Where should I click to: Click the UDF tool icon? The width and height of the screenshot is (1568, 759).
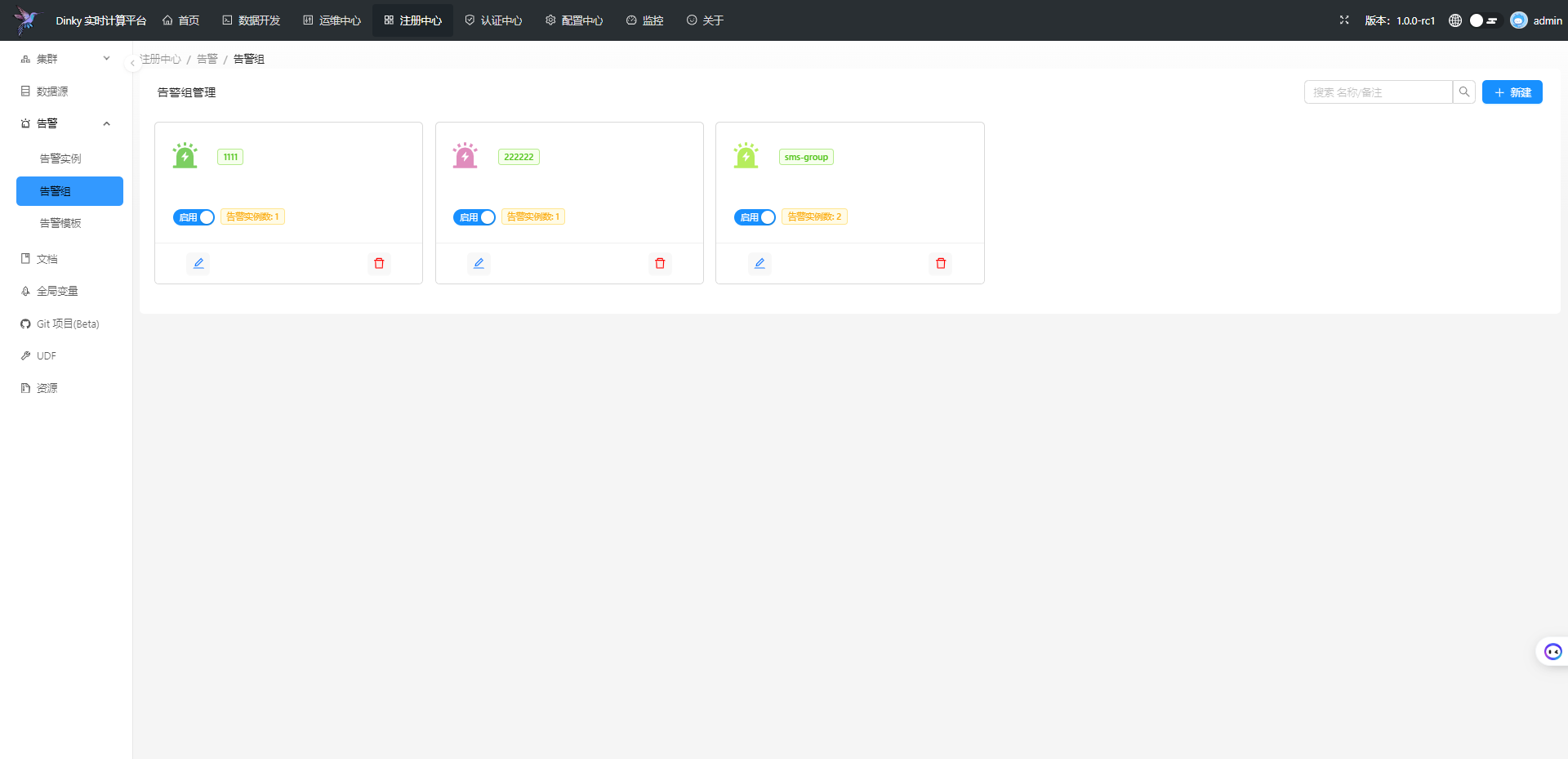click(x=25, y=356)
